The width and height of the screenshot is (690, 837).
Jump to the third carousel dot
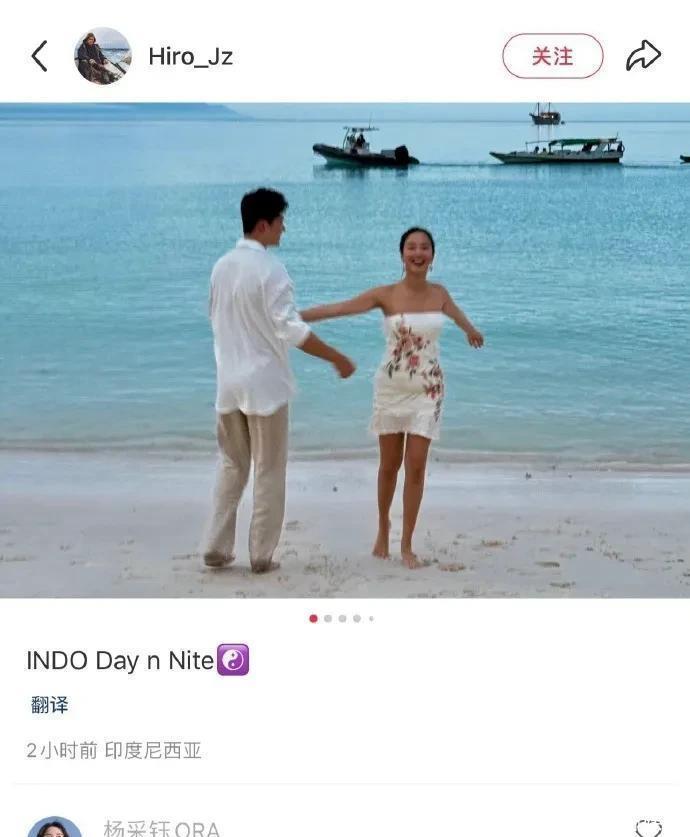(342, 619)
